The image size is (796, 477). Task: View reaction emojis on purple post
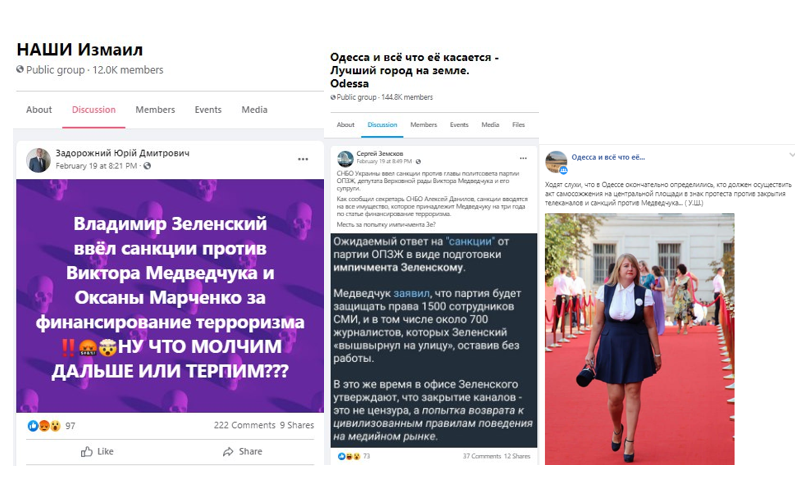[x=44, y=426]
